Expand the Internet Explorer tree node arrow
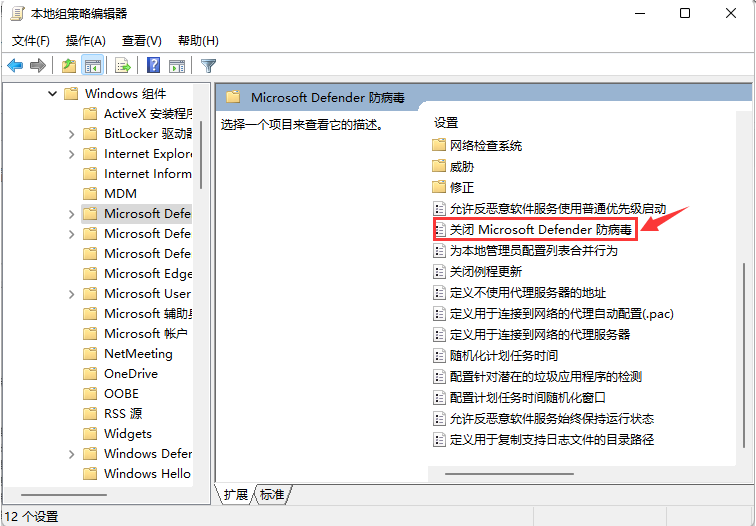This screenshot has height=526, width=756. (72, 154)
